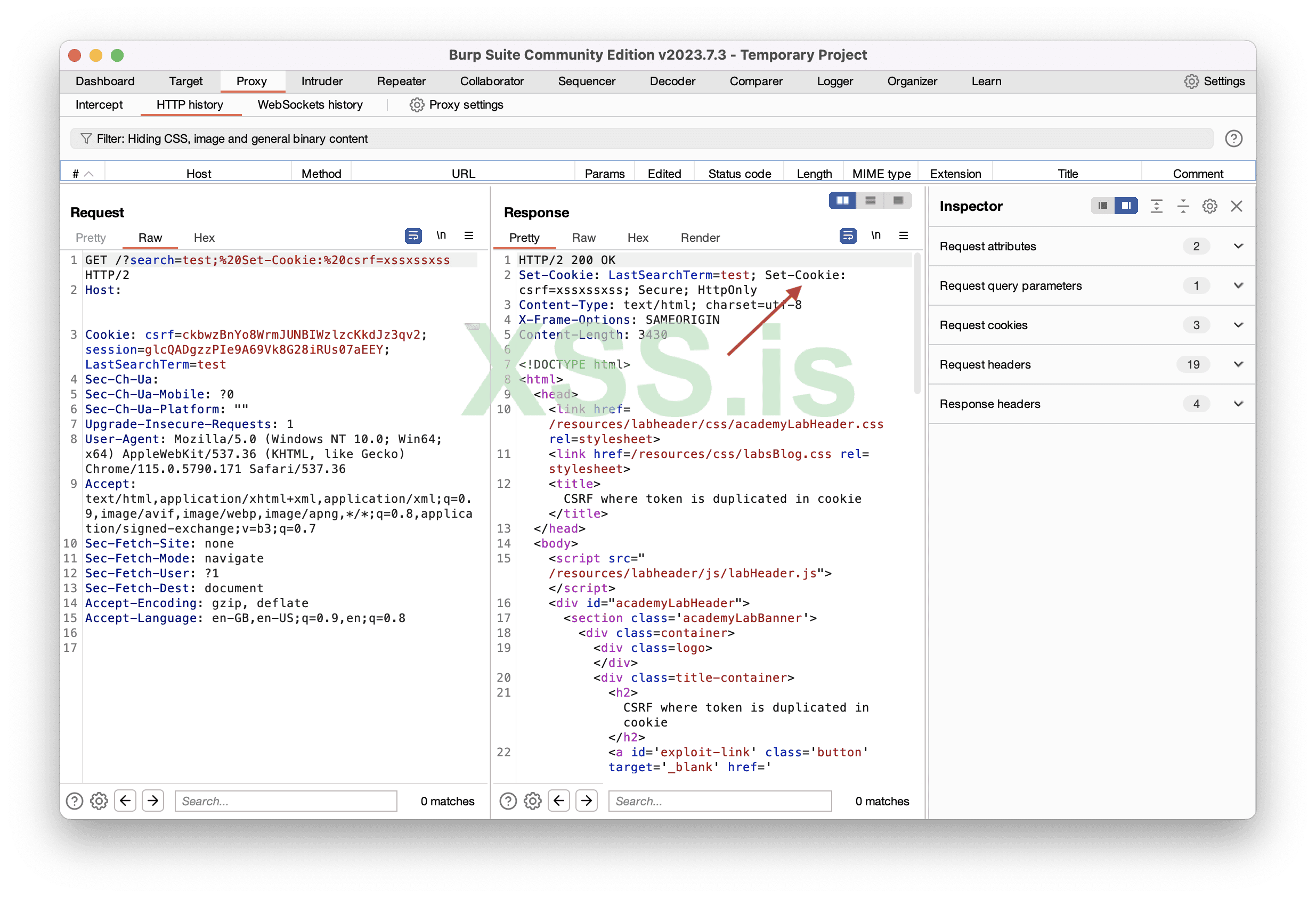Click the Request pane search field
The height and width of the screenshot is (898, 1316).
pos(286,801)
